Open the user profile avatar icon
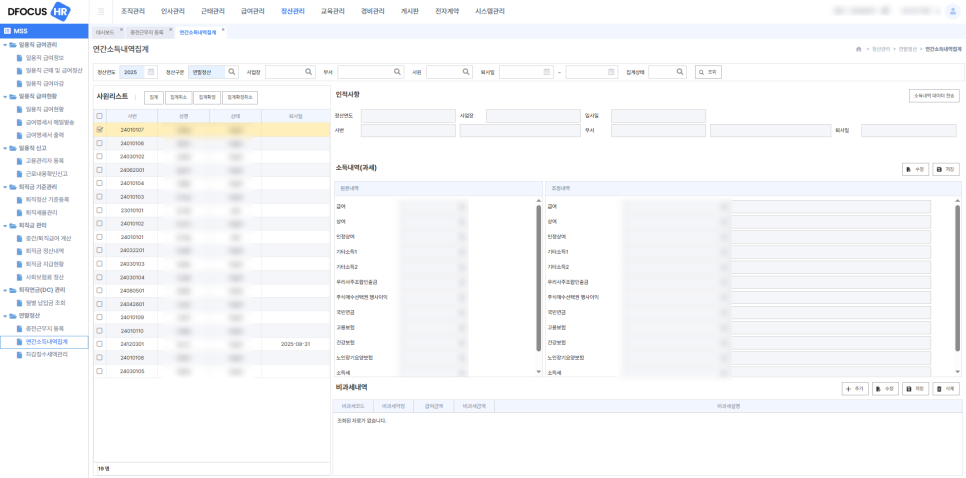 [x=951, y=11]
